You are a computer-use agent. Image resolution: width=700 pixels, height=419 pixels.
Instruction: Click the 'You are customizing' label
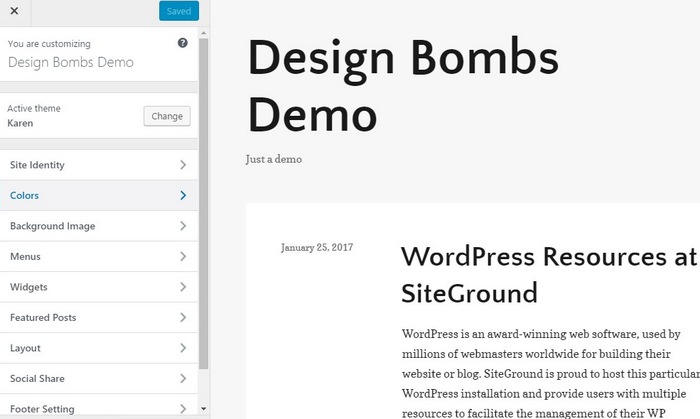pos(49,44)
